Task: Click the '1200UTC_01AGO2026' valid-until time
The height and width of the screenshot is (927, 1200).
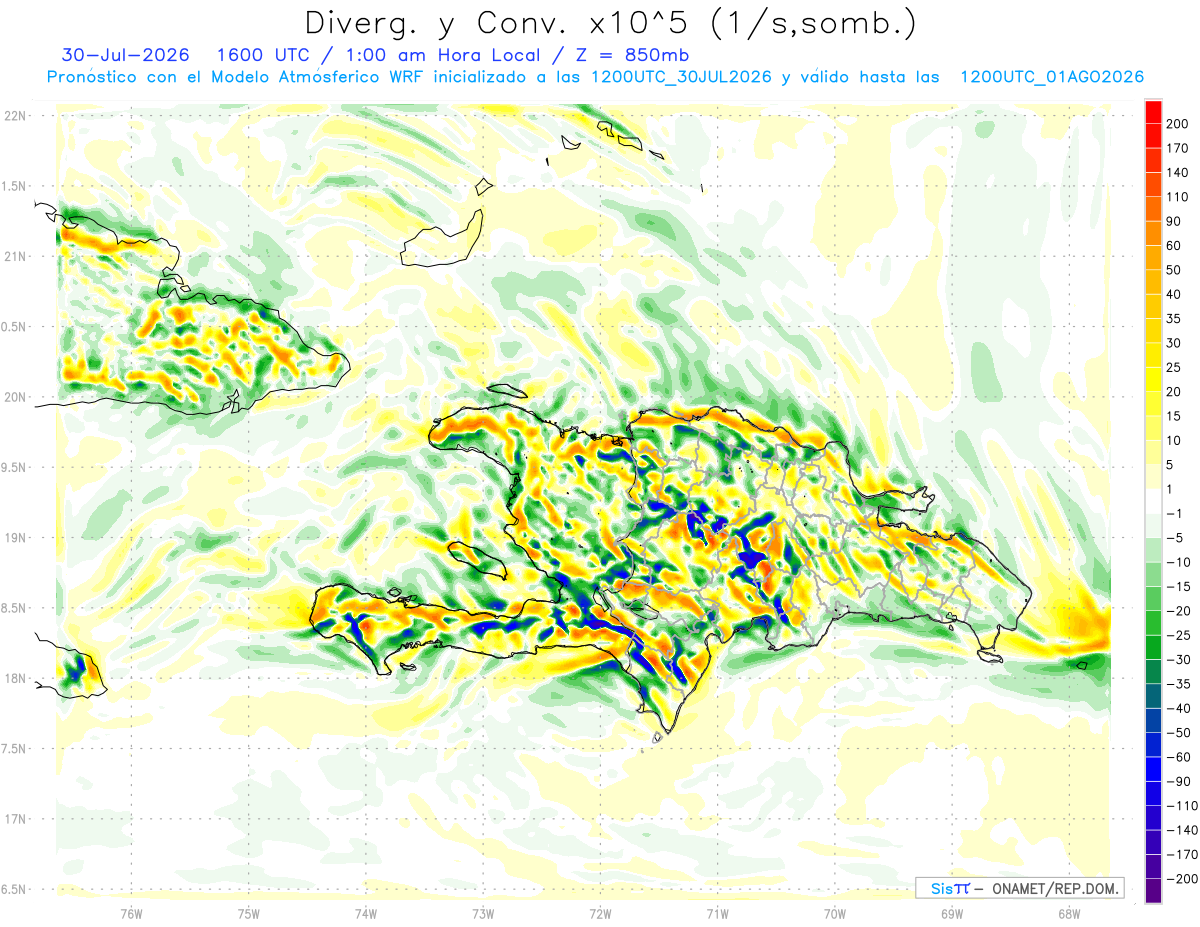Action: 1052,77
